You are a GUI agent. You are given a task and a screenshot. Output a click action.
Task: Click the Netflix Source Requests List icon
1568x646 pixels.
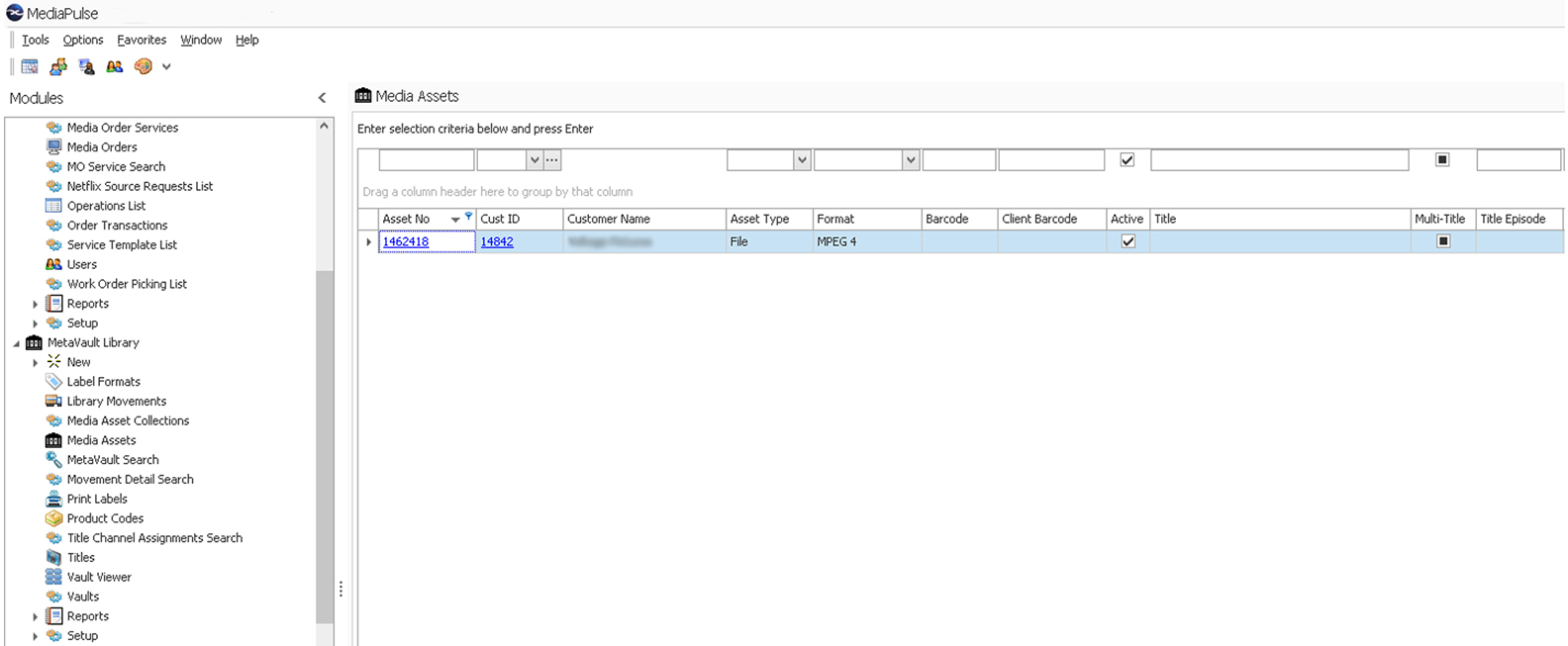(x=54, y=186)
